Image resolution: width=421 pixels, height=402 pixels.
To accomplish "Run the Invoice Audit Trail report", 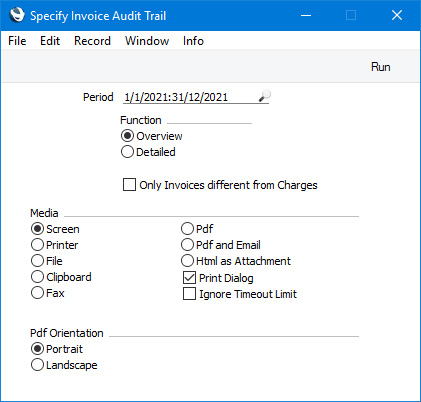I will tap(380, 67).
